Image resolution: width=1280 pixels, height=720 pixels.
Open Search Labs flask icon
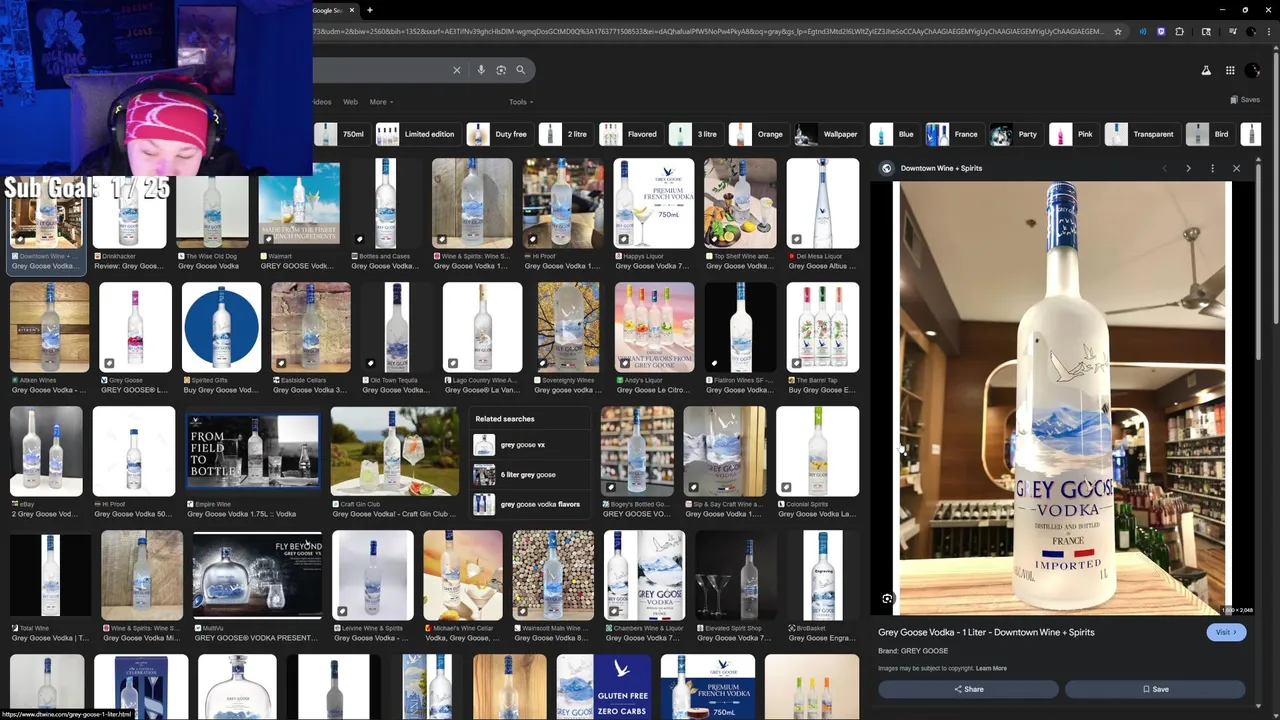coord(1206,71)
